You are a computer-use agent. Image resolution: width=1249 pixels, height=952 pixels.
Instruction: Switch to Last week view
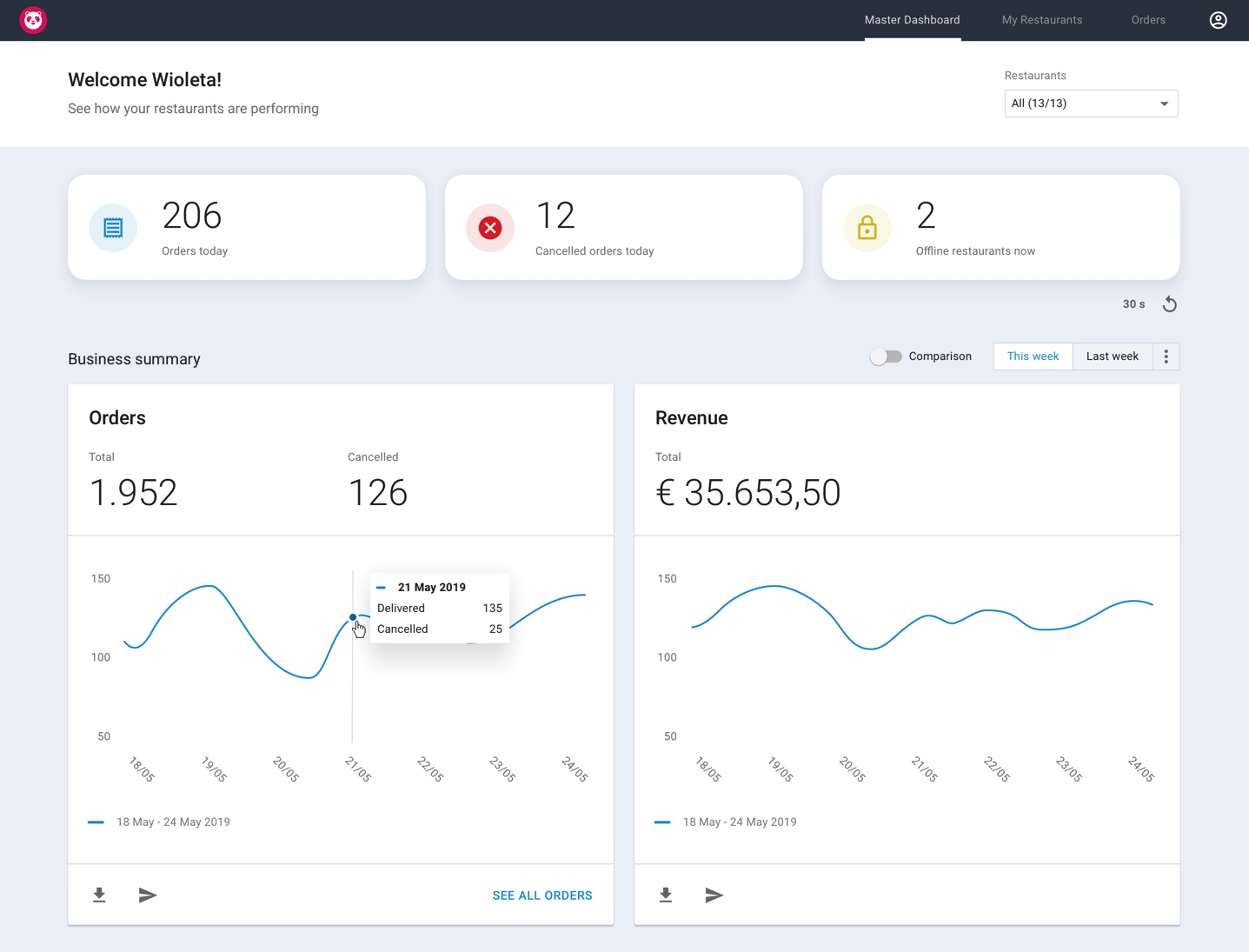click(1112, 356)
